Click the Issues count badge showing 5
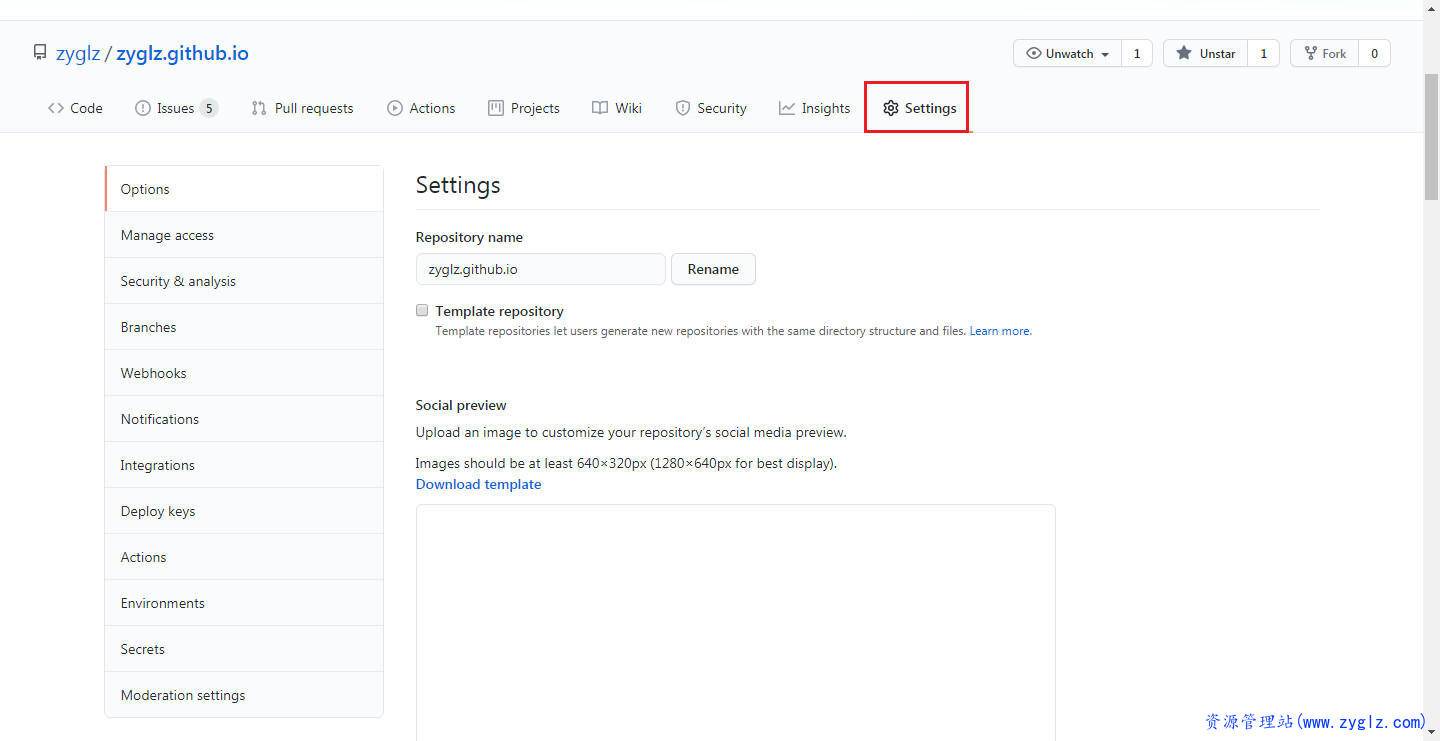This screenshot has height=741, width=1440. click(208, 108)
